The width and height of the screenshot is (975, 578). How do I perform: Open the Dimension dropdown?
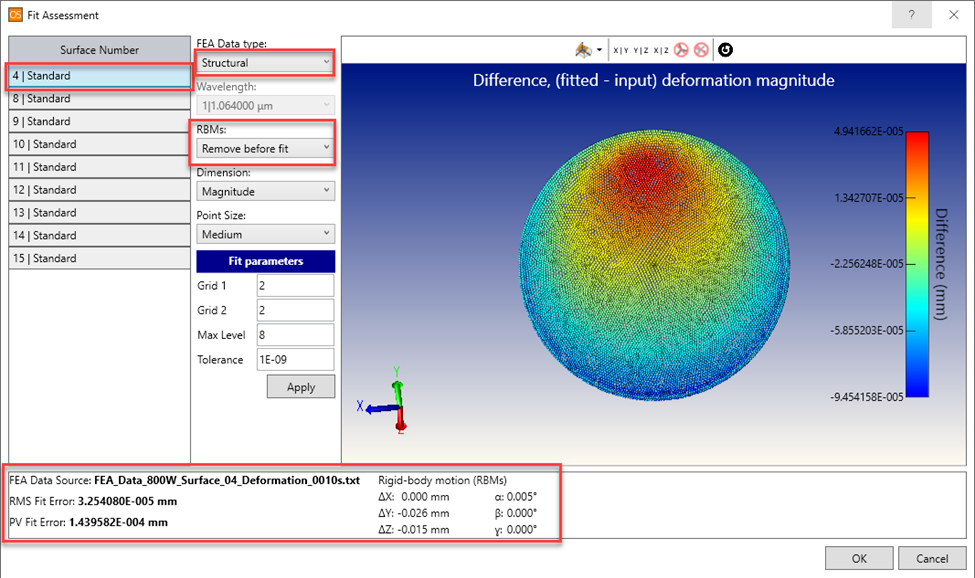(265, 191)
